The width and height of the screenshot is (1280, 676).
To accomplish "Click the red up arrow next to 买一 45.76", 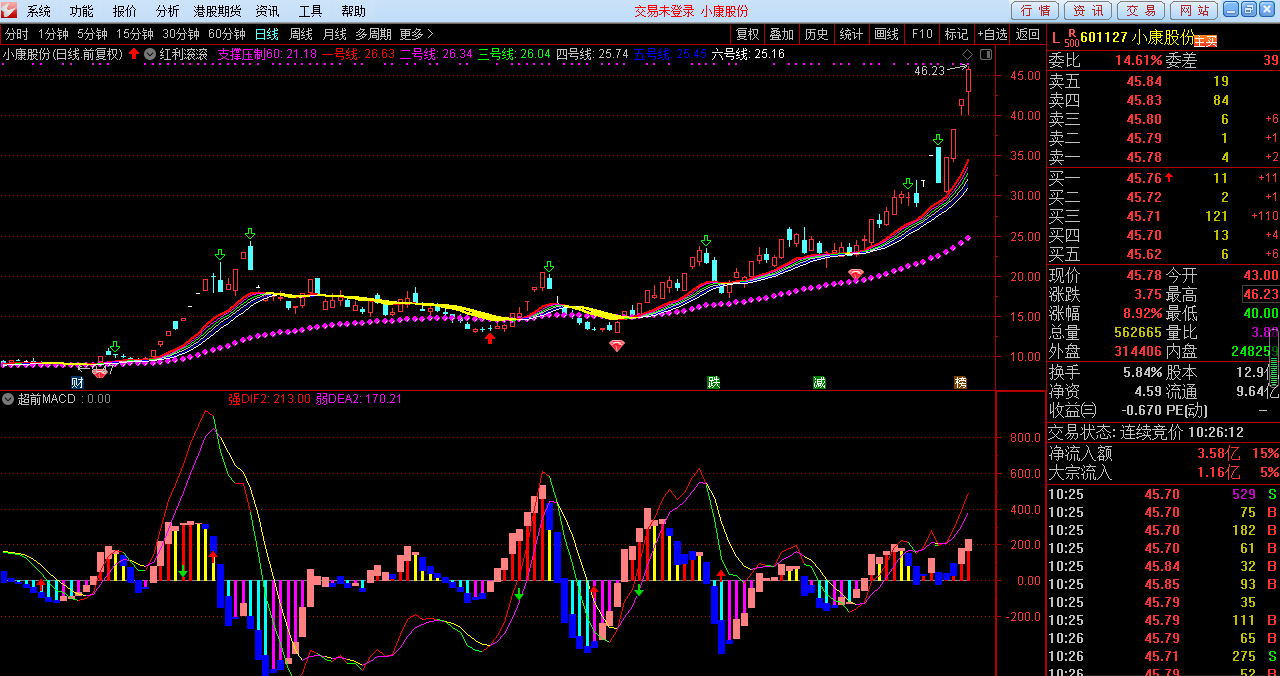I will (1168, 178).
